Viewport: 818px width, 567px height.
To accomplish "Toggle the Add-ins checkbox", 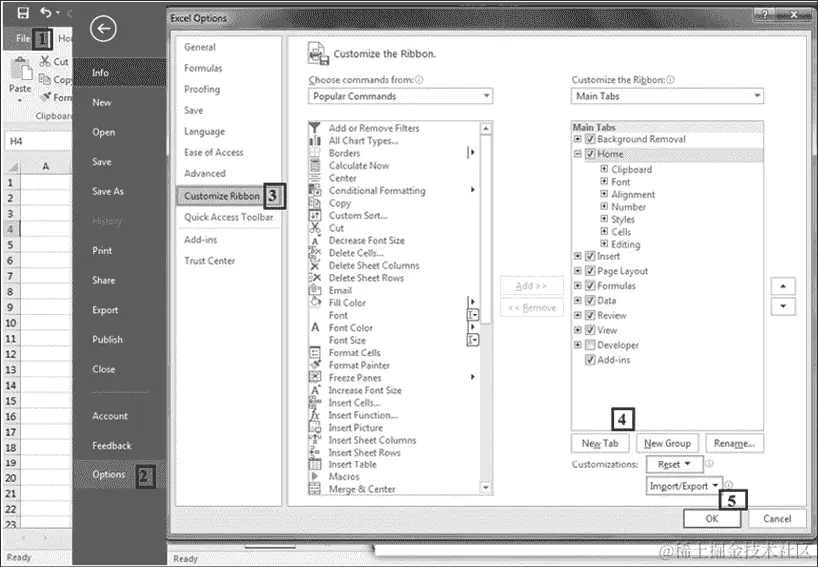I will (590, 359).
